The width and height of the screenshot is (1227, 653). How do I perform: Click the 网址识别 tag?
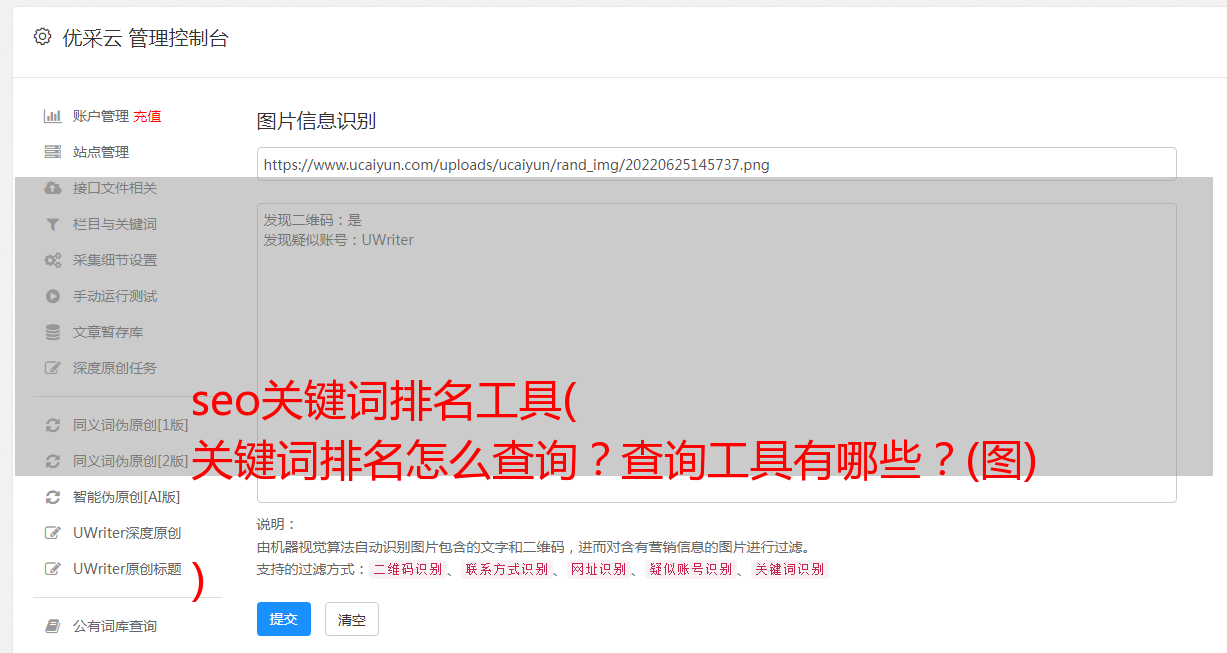598,569
